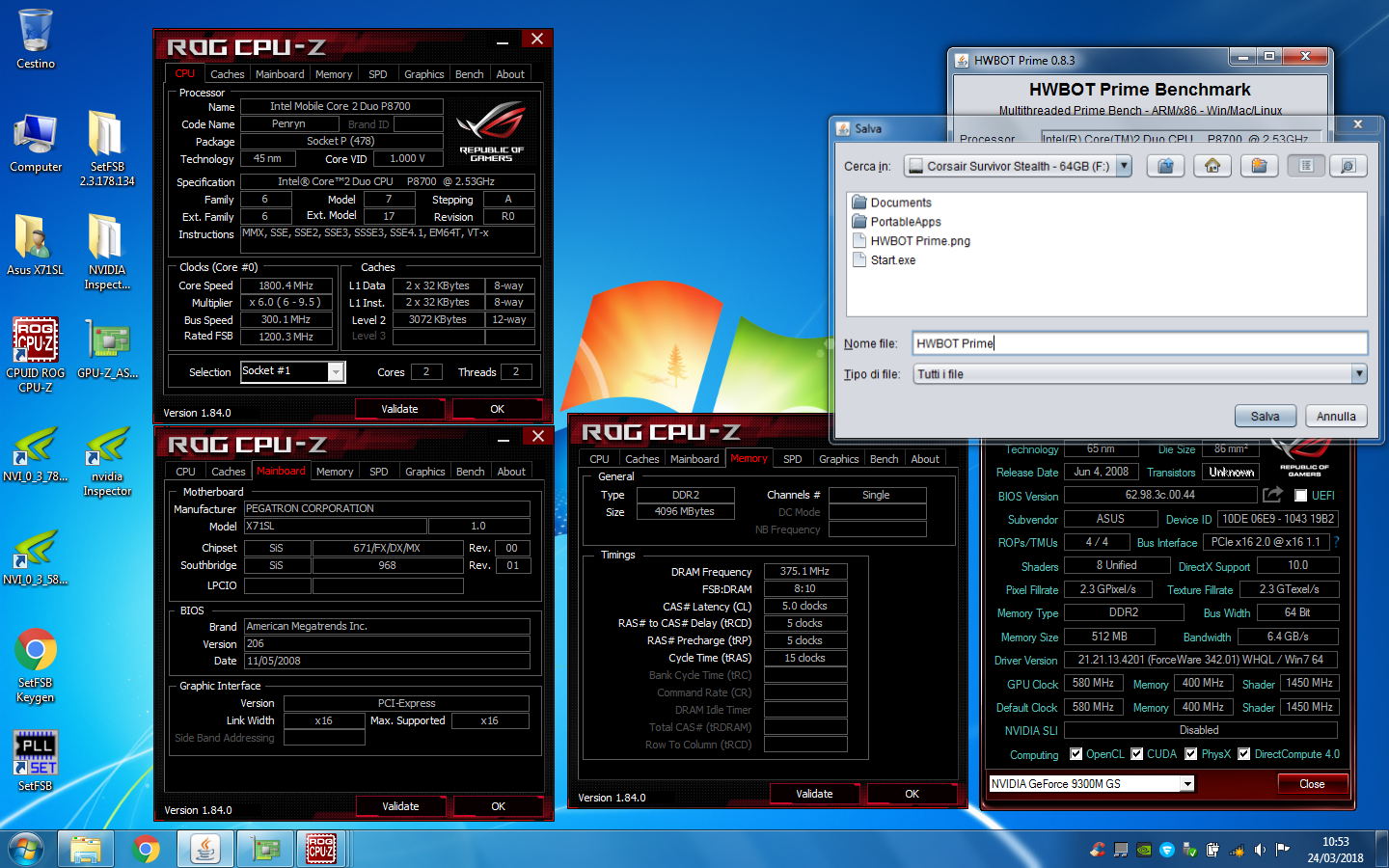Click Salva button to save the file
Screen dimensions: 1389x868
coord(1266,416)
